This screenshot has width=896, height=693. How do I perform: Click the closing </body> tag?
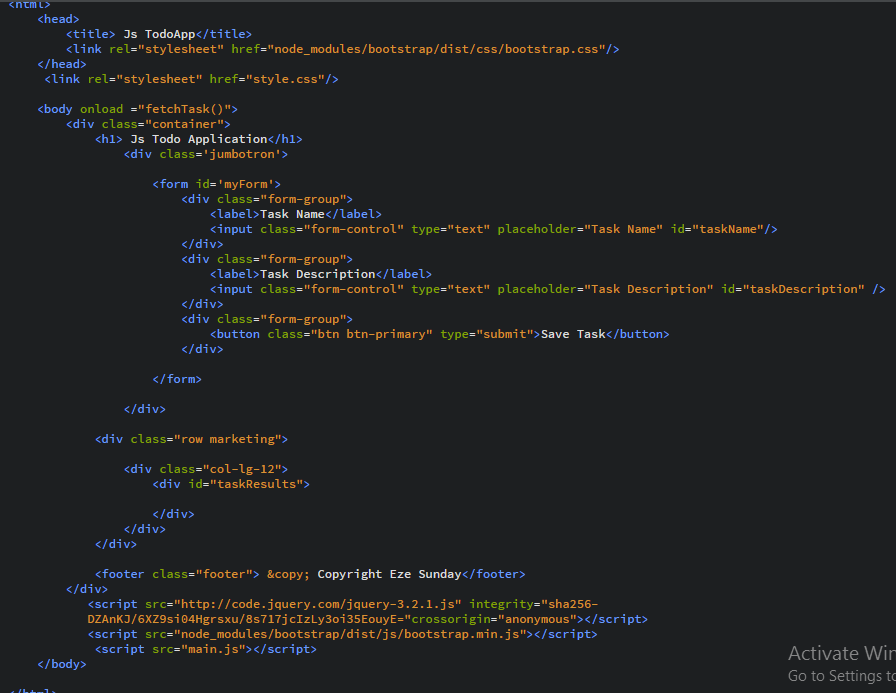pyautogui.click(x=62, y=664)
